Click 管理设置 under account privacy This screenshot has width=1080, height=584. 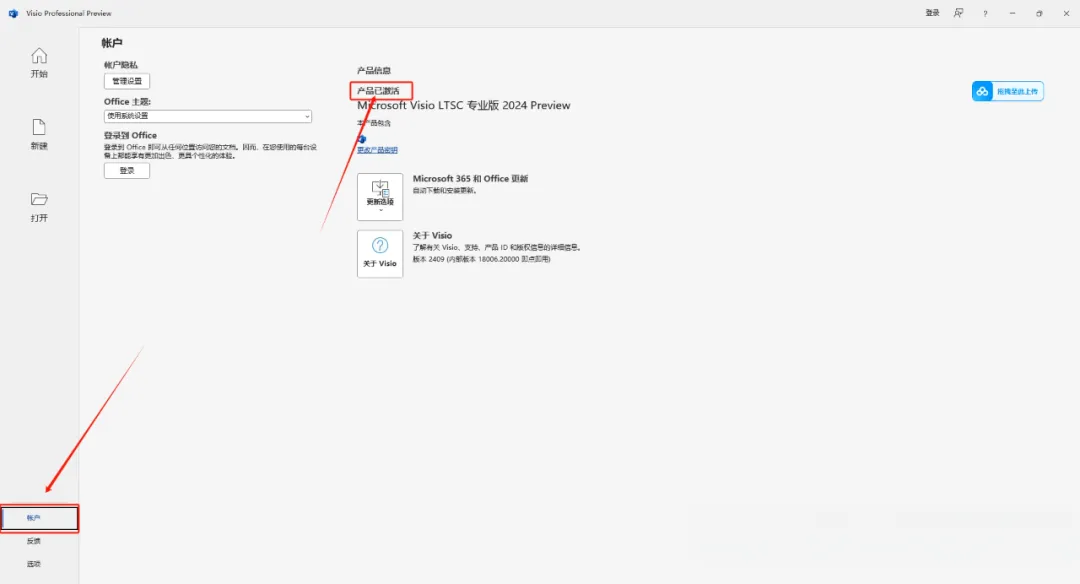coord(127,81)
